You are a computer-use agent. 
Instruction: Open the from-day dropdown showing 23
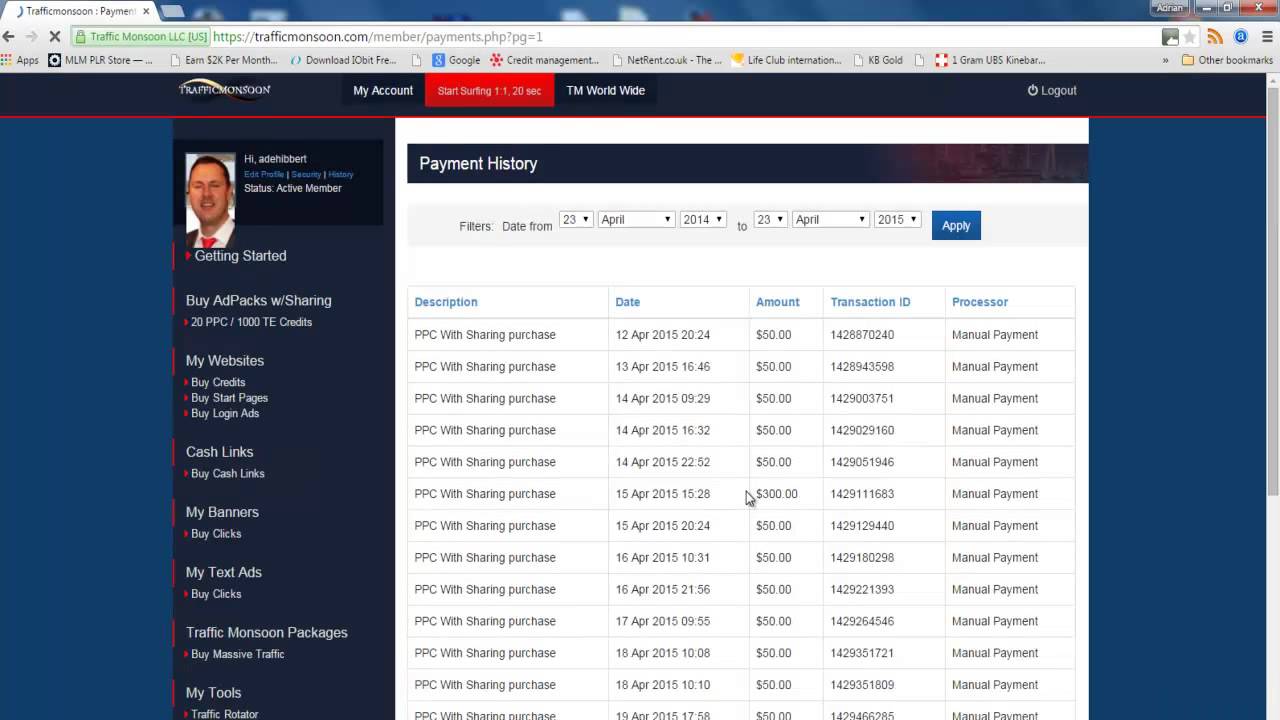point(576,219)
